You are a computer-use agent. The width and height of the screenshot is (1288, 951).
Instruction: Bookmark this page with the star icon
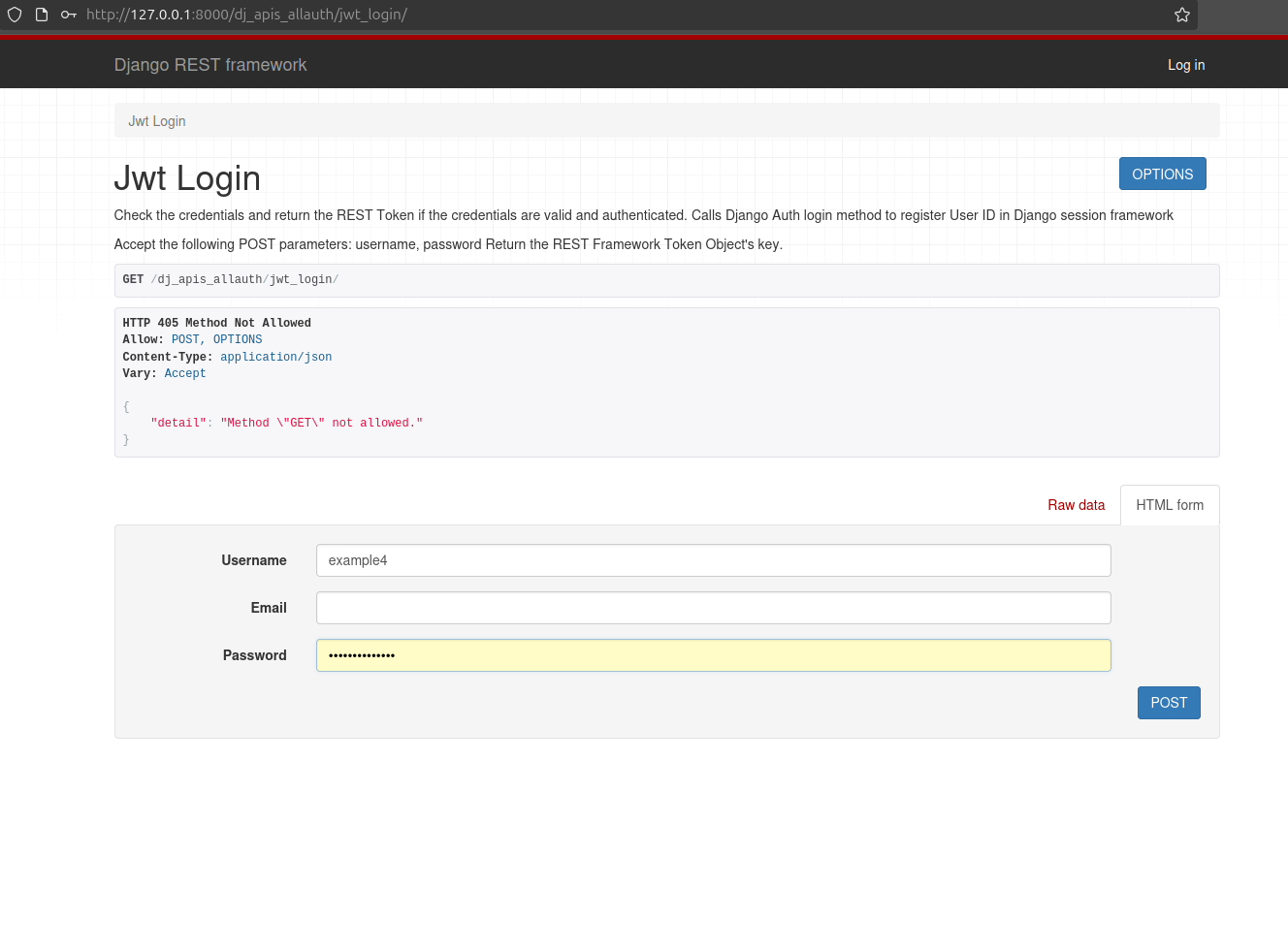coord(1181,15)
